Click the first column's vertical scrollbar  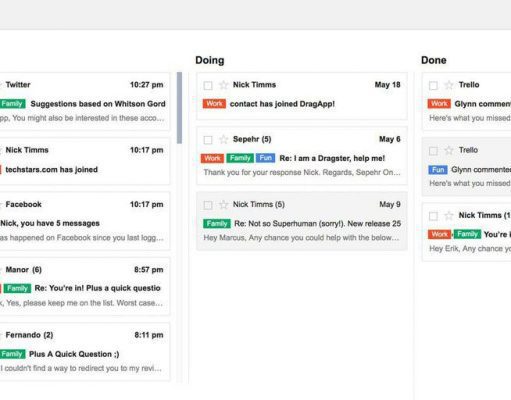[x=179, y=108]
